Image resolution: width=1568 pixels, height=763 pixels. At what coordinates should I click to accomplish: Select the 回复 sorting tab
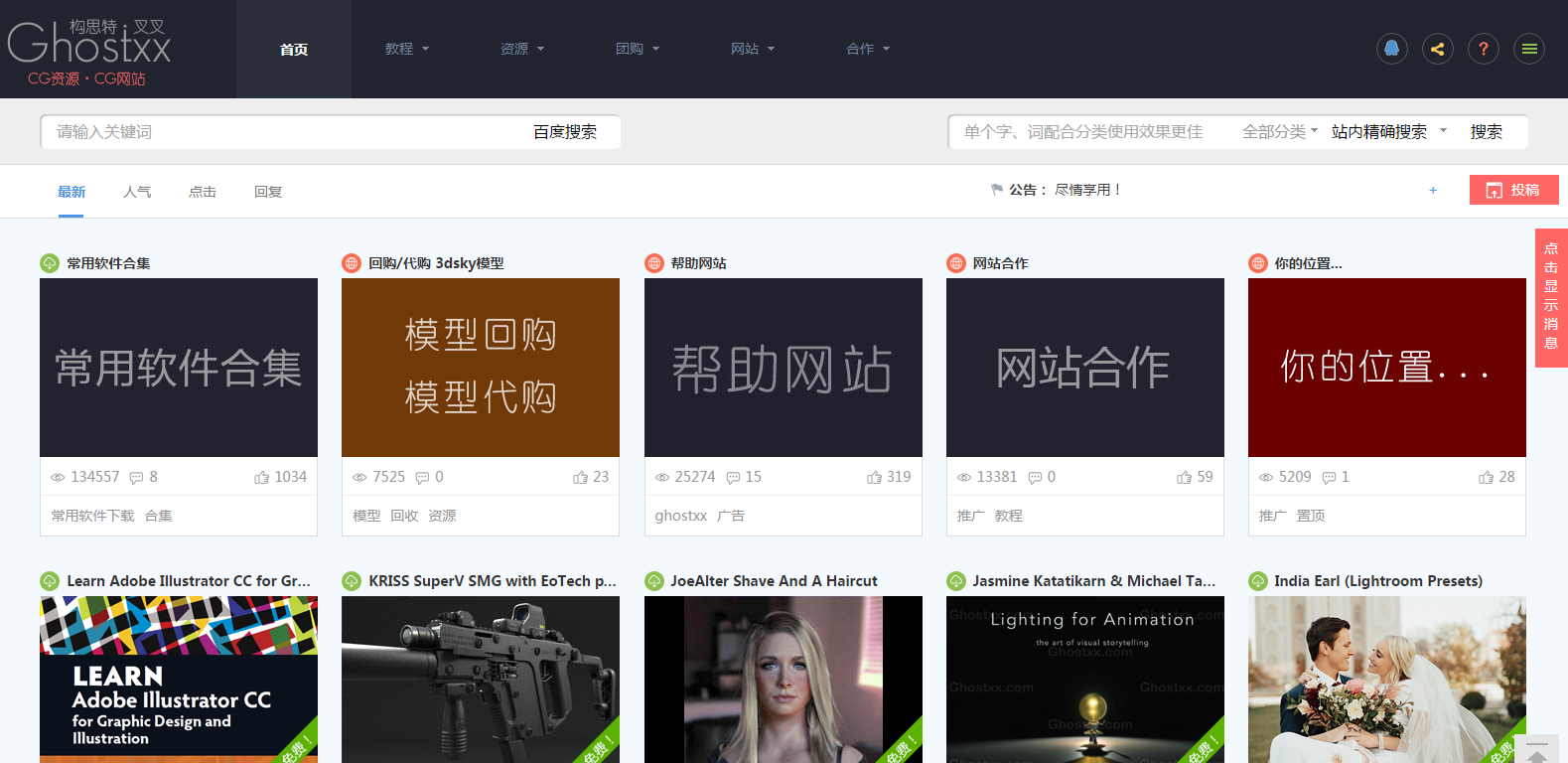coord(268,192)
